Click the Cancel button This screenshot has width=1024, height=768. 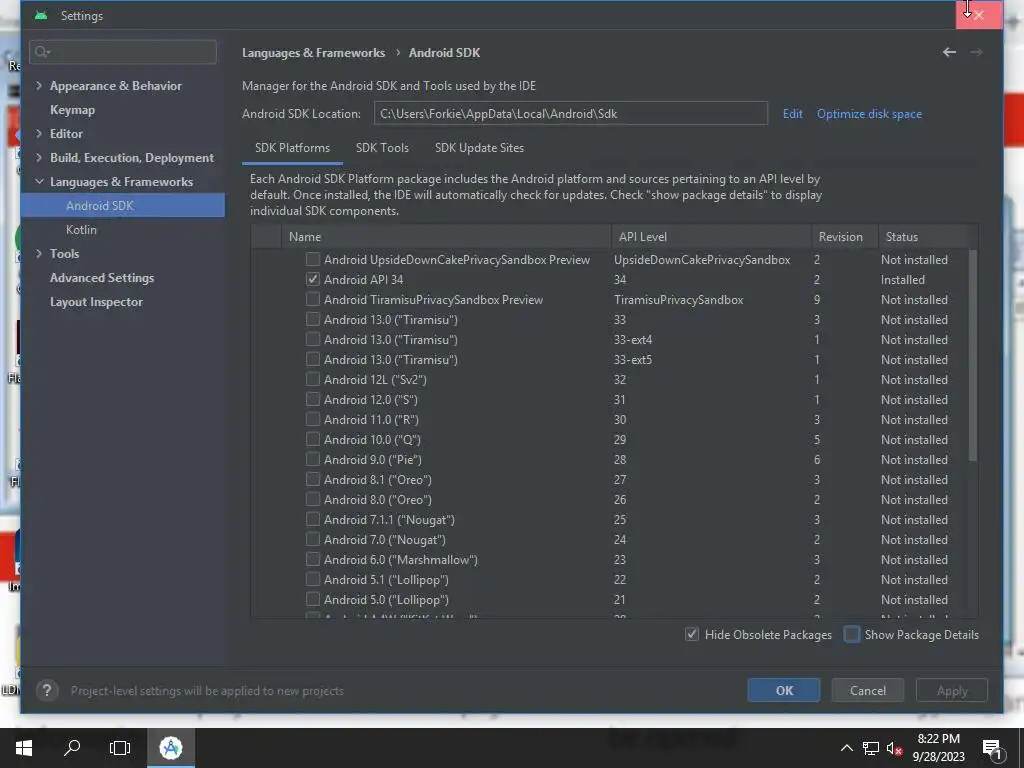[x=868, y=690]
